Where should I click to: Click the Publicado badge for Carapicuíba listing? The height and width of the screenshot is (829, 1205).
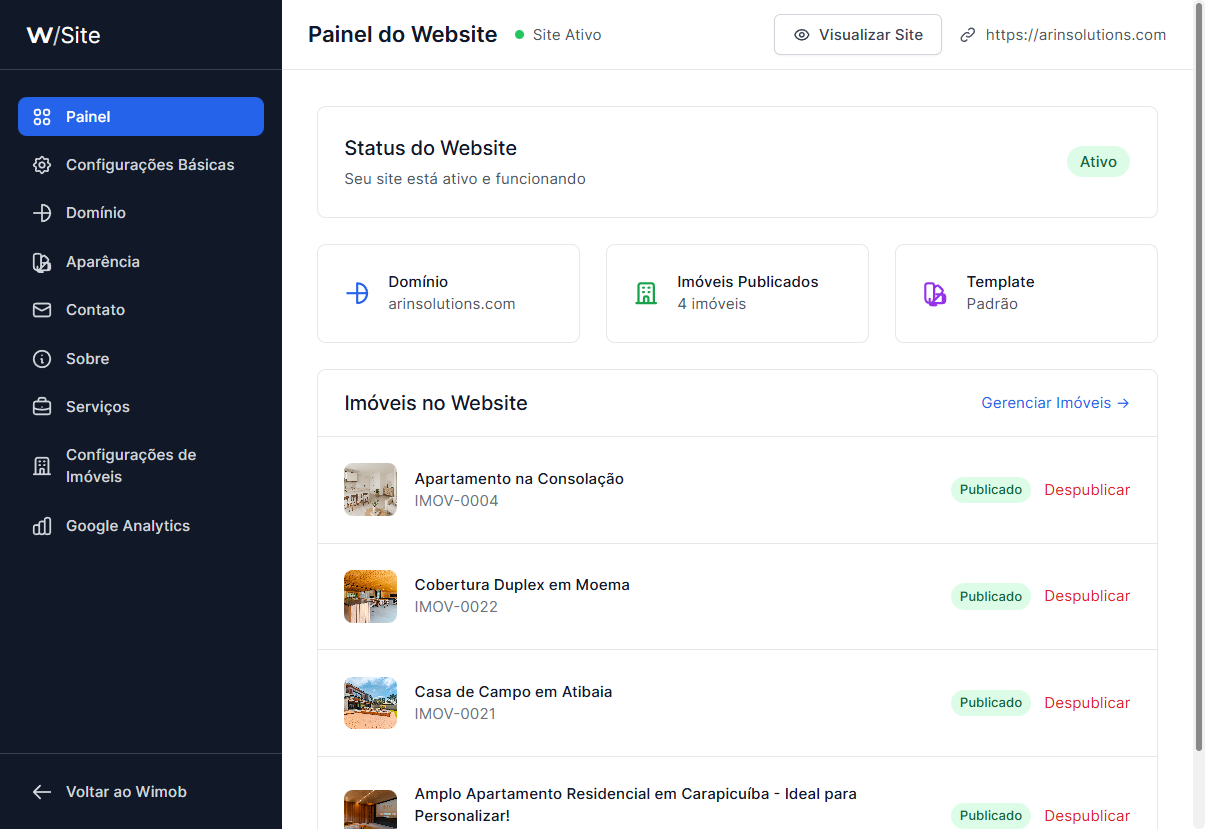(x=991, y=816)
